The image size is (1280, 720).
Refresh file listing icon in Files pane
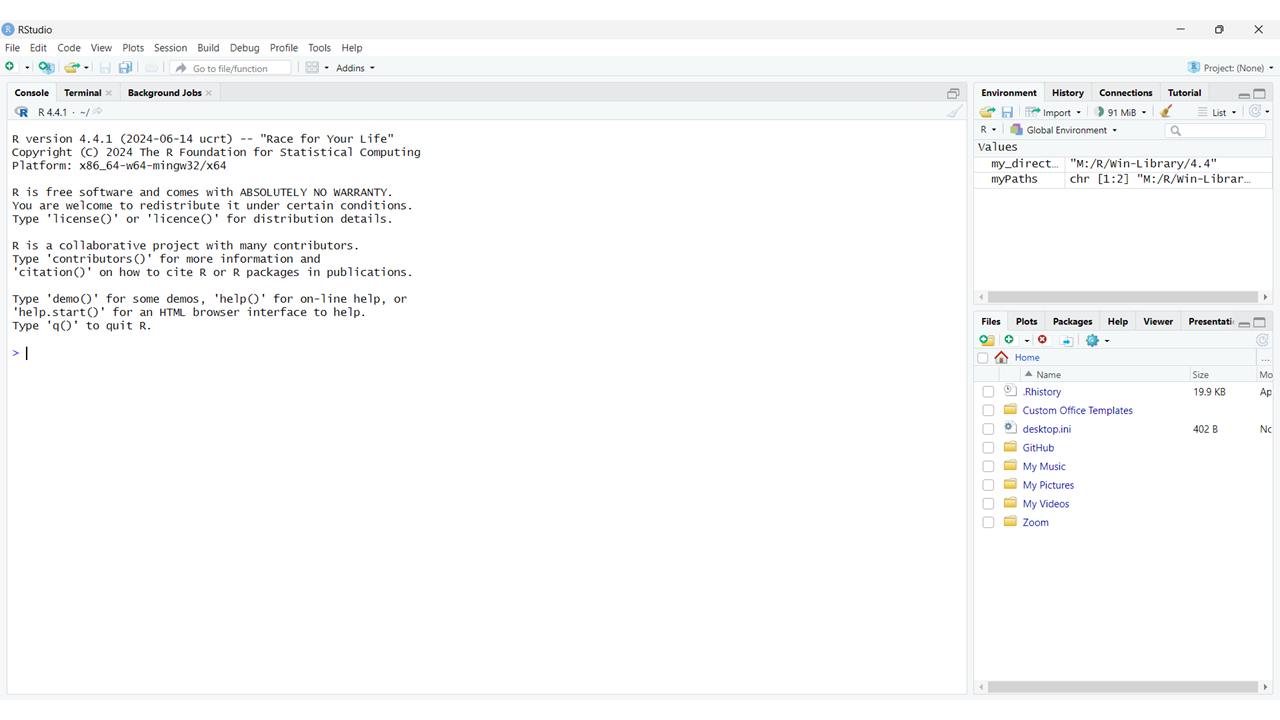[1262, 340]
